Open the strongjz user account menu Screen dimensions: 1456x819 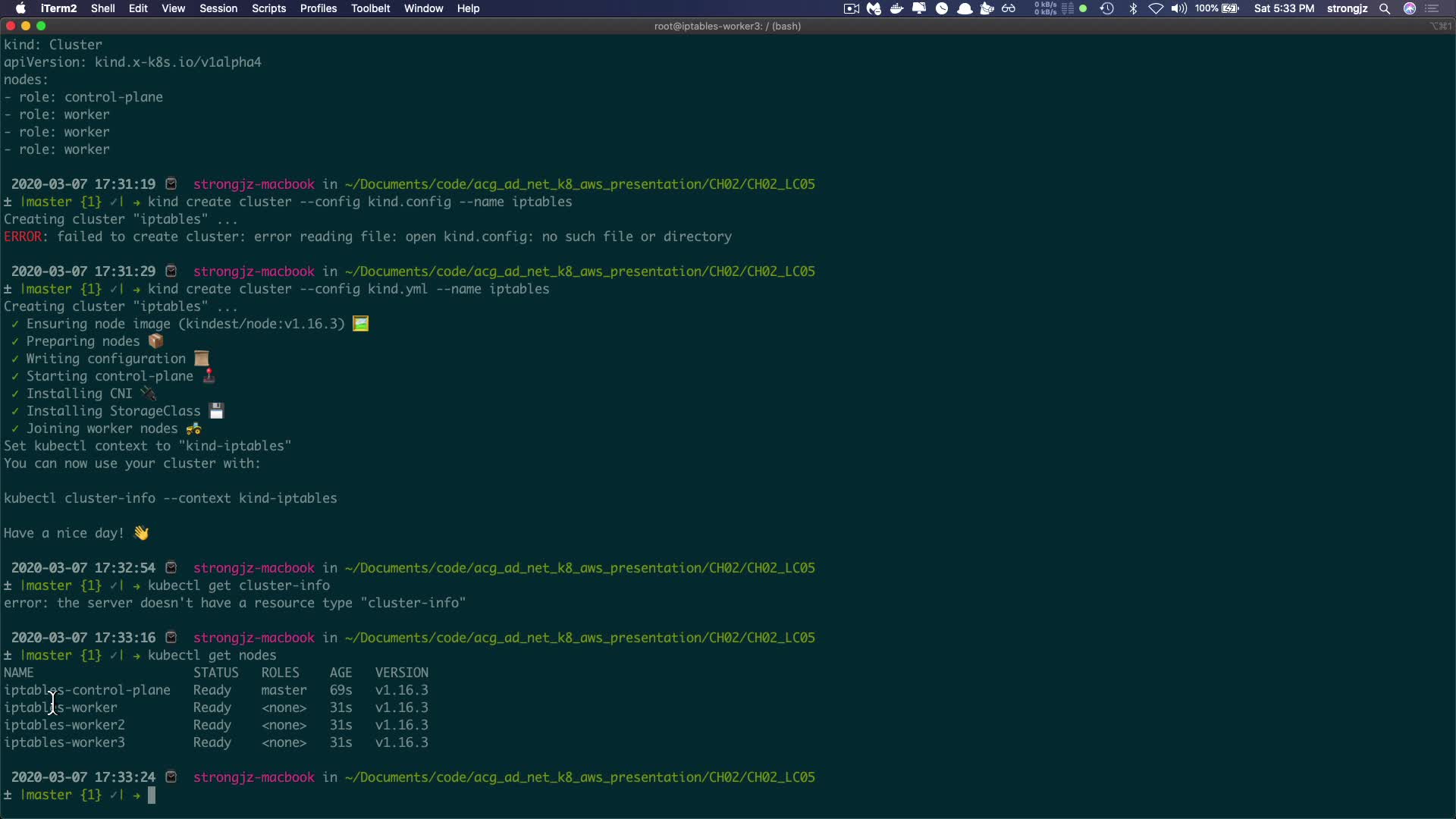click(x=1347, y=8)
